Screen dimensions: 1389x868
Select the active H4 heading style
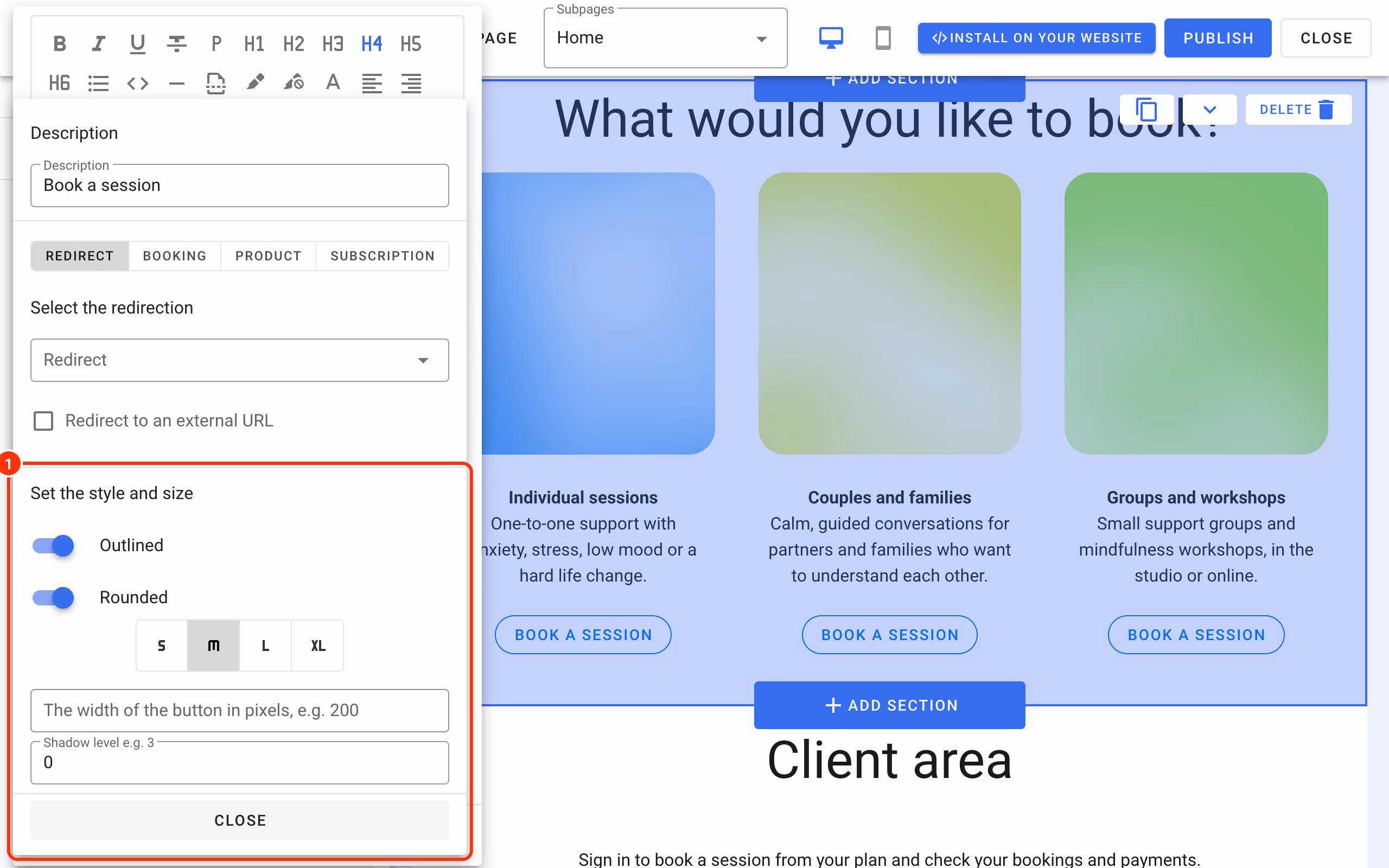click(371, 43)
